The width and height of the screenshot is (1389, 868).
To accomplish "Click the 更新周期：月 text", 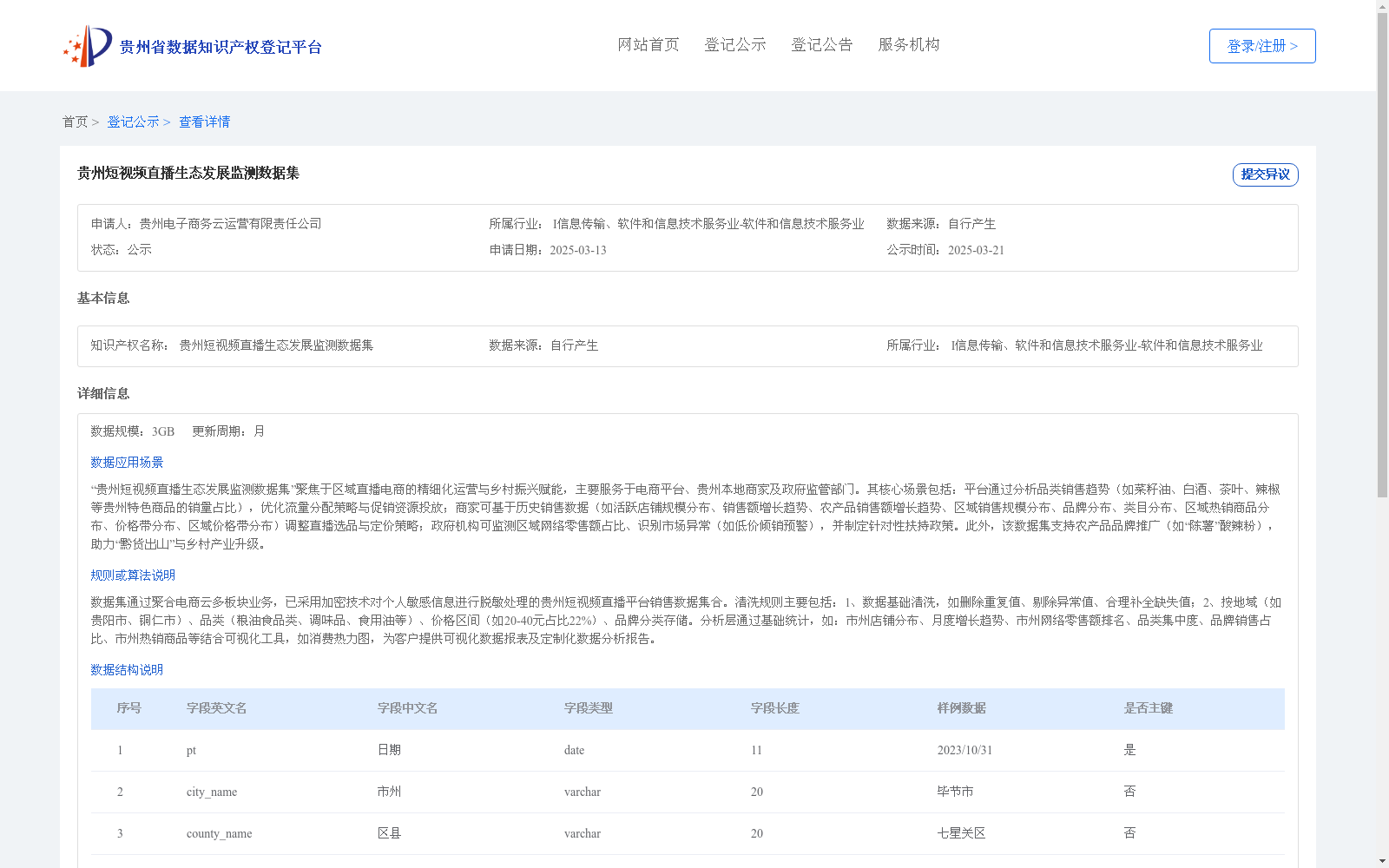I will click(x=228, y=431).
